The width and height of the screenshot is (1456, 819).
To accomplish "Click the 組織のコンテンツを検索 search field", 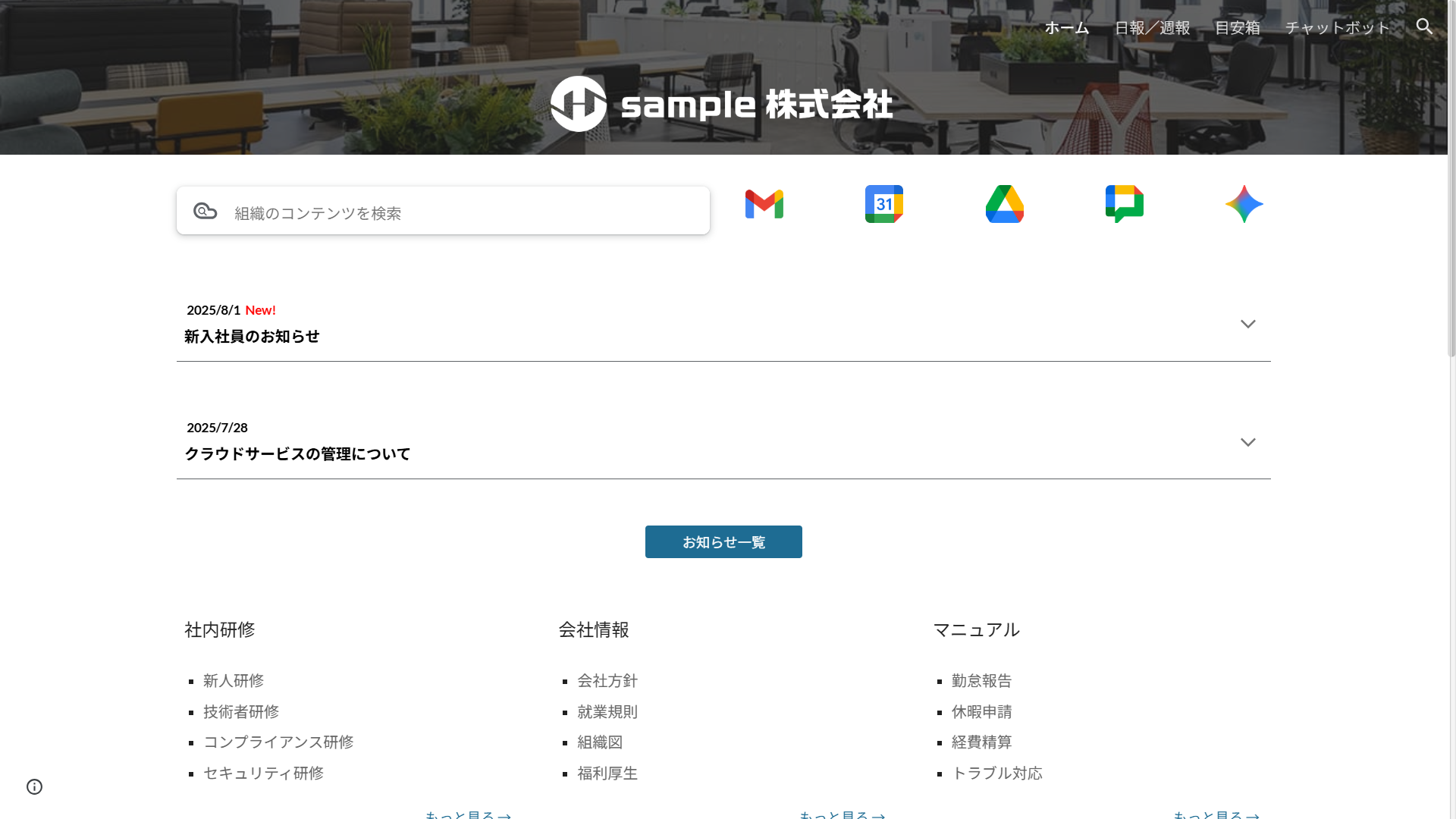I will [443, 211].
